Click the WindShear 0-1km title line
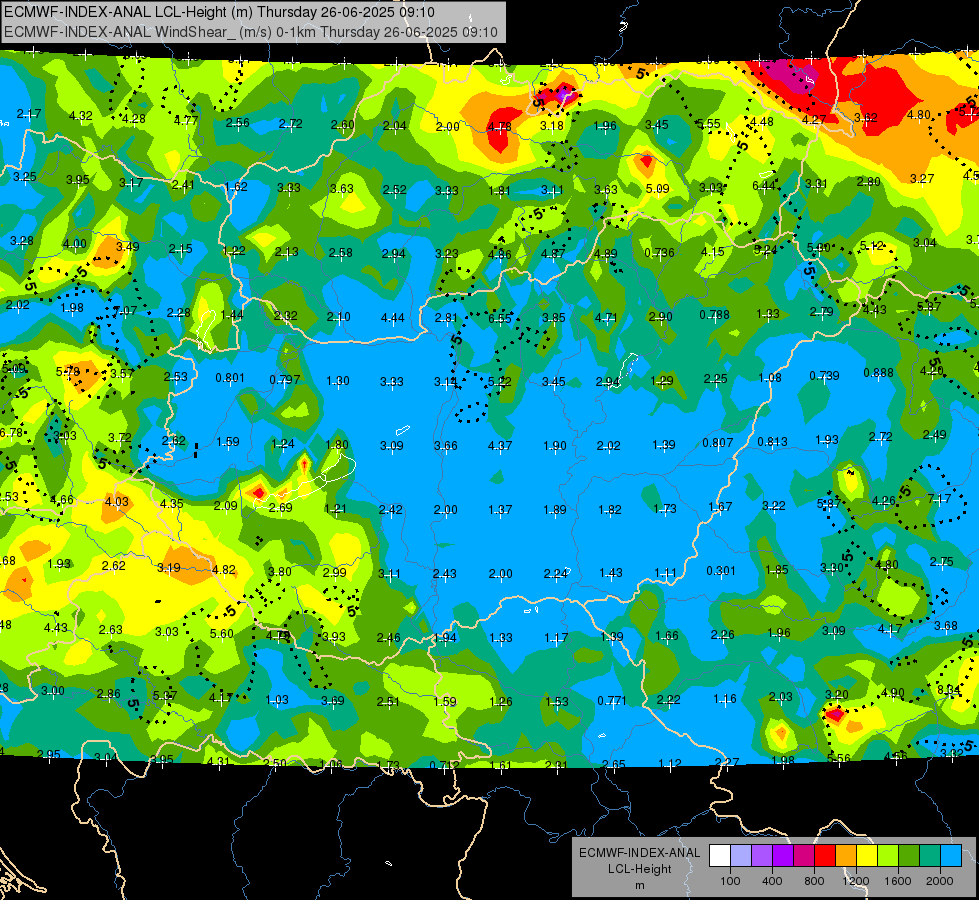The height and width of the screenshot is (900, 979). point(251,32)
